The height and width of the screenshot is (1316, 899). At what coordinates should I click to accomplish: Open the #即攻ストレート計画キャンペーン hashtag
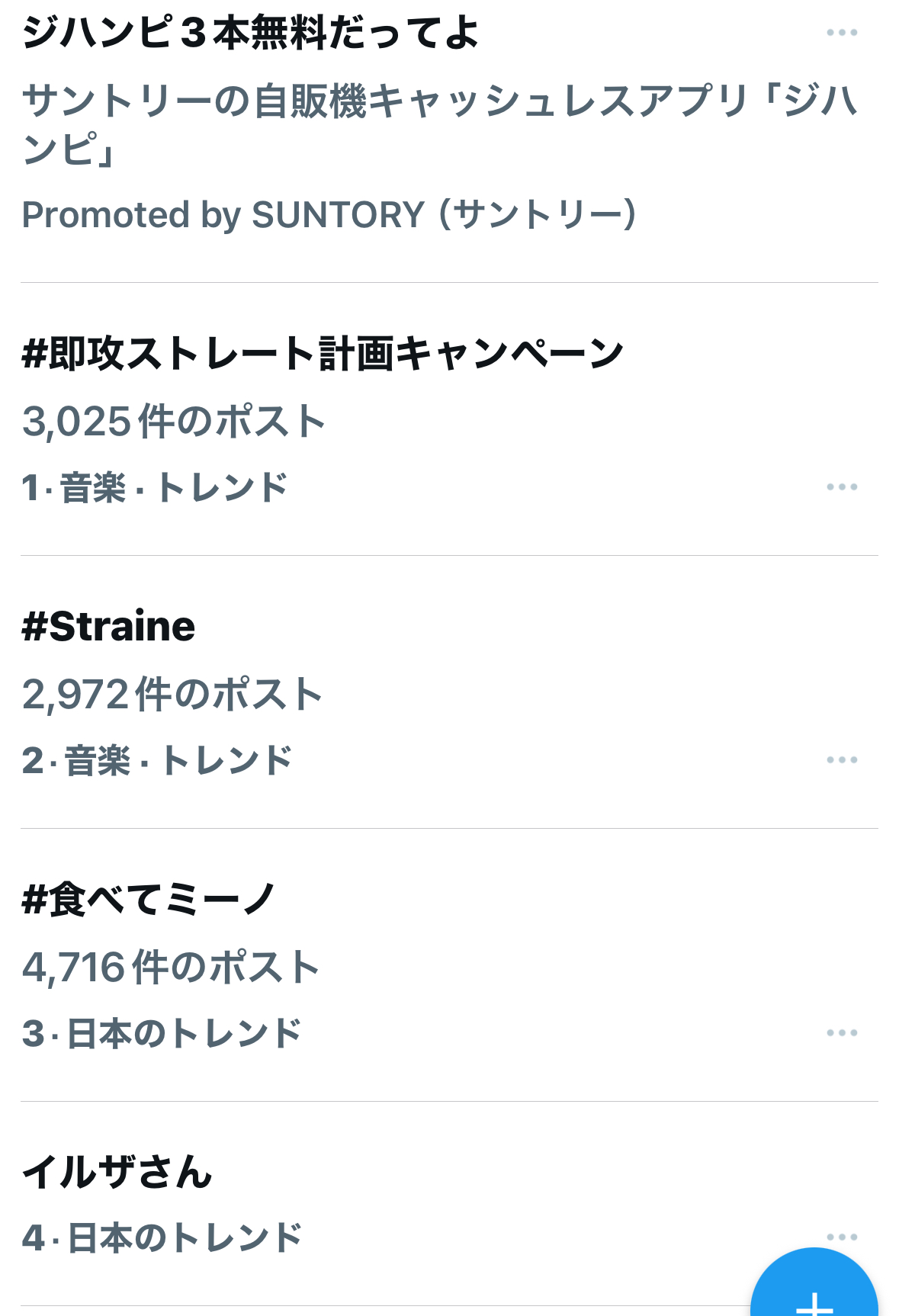[x=323, y=355]
